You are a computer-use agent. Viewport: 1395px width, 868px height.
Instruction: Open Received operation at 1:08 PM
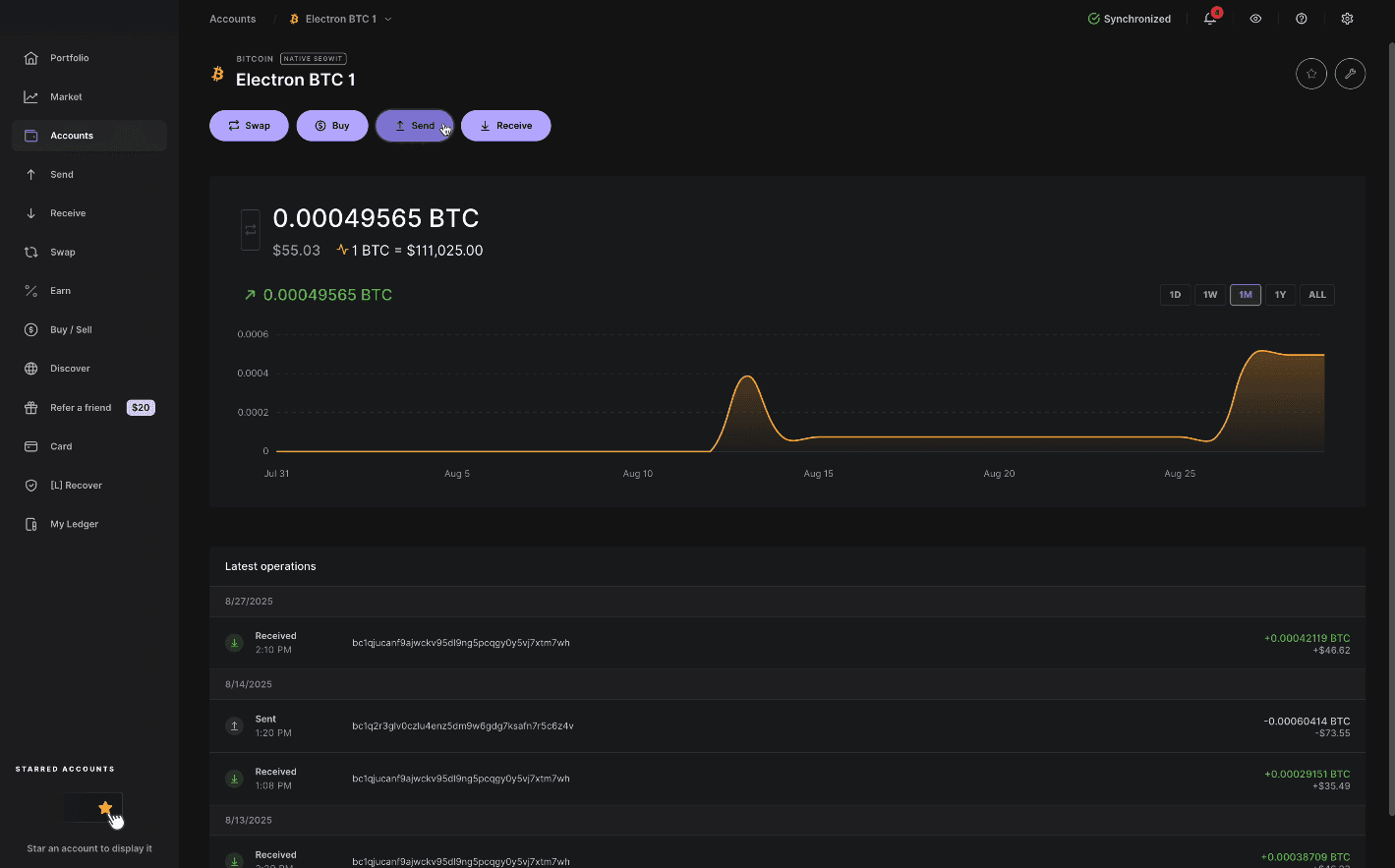point(787,779)
